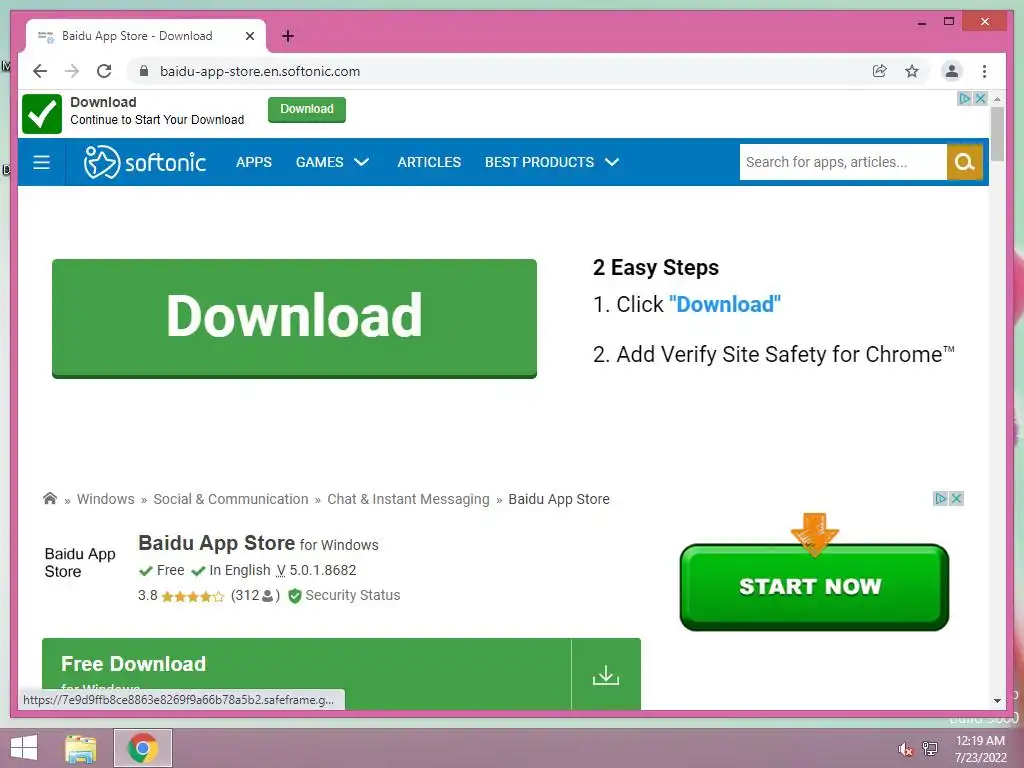Open a new tab with the plus button
1024x768 pixels.
click(x=287, y=36)
